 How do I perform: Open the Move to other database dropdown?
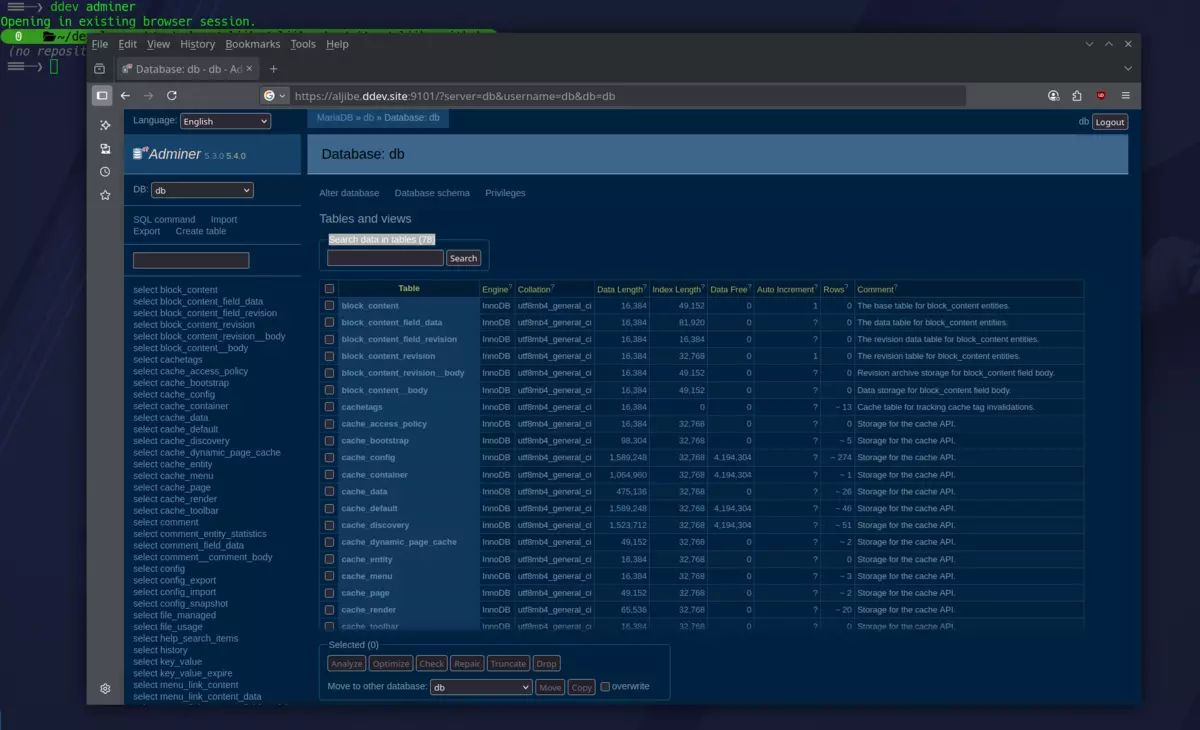pos(481,687)
